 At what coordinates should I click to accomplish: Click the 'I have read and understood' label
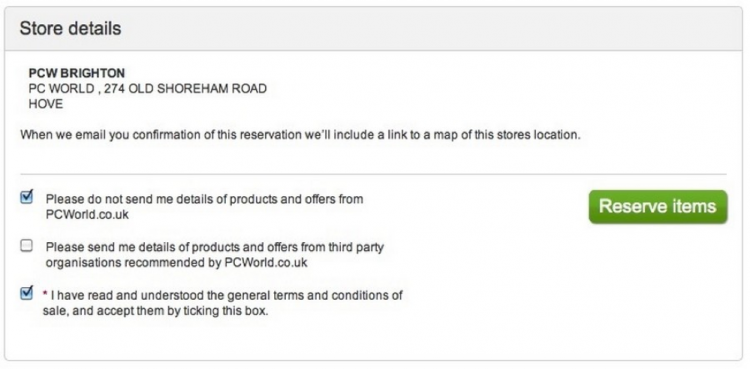point(222,302)
